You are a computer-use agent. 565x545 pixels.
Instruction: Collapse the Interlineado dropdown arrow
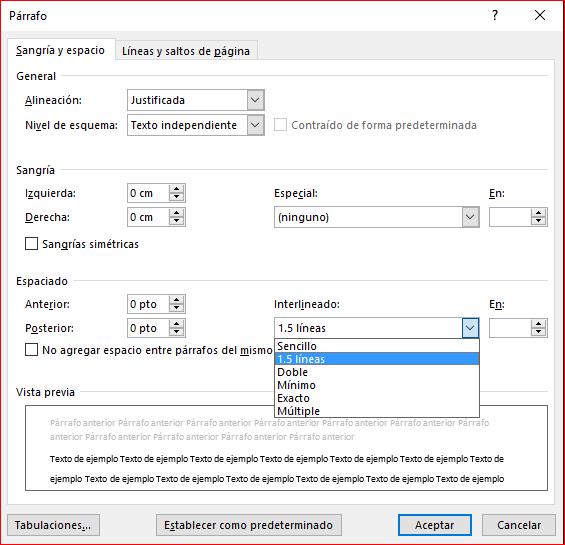pyautogui.click(x=470, y=328)
